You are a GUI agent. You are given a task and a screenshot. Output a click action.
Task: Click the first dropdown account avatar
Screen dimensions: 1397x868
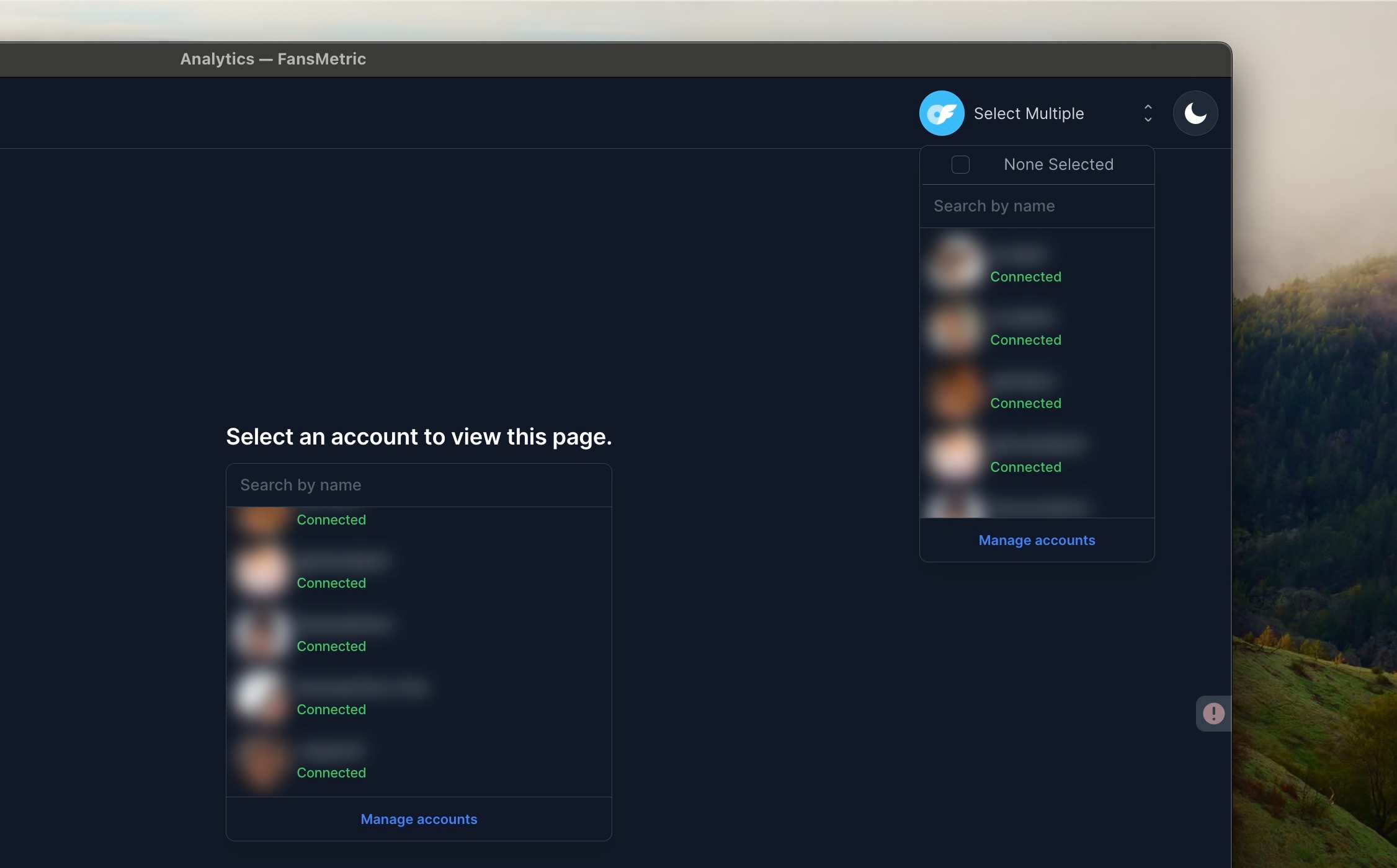[955, 264]
